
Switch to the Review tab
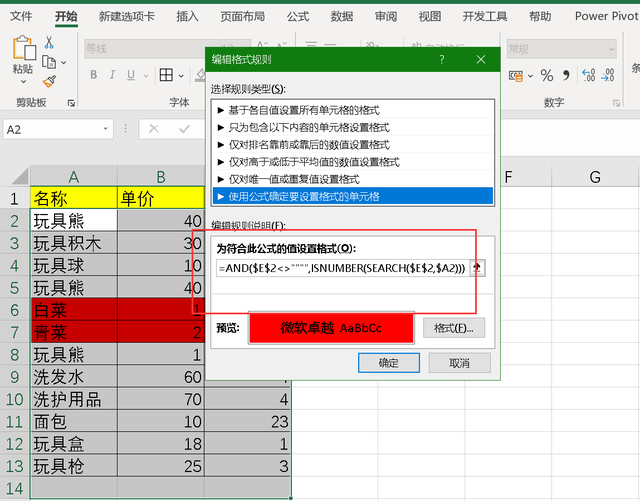pos(386,16)
